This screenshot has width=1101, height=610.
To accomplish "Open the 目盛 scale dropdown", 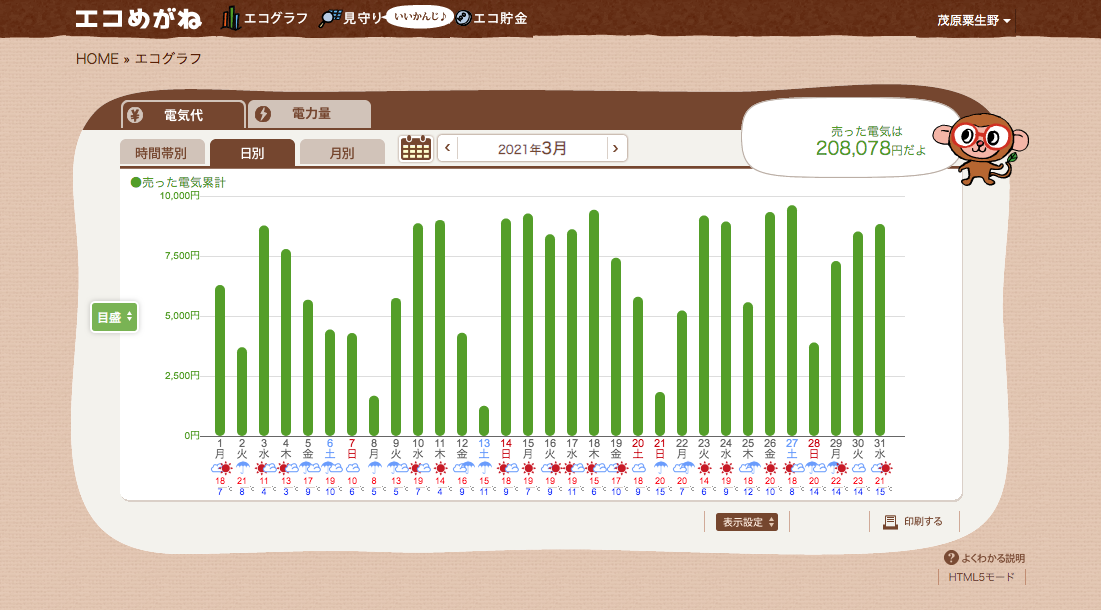I will click(114, 317).
